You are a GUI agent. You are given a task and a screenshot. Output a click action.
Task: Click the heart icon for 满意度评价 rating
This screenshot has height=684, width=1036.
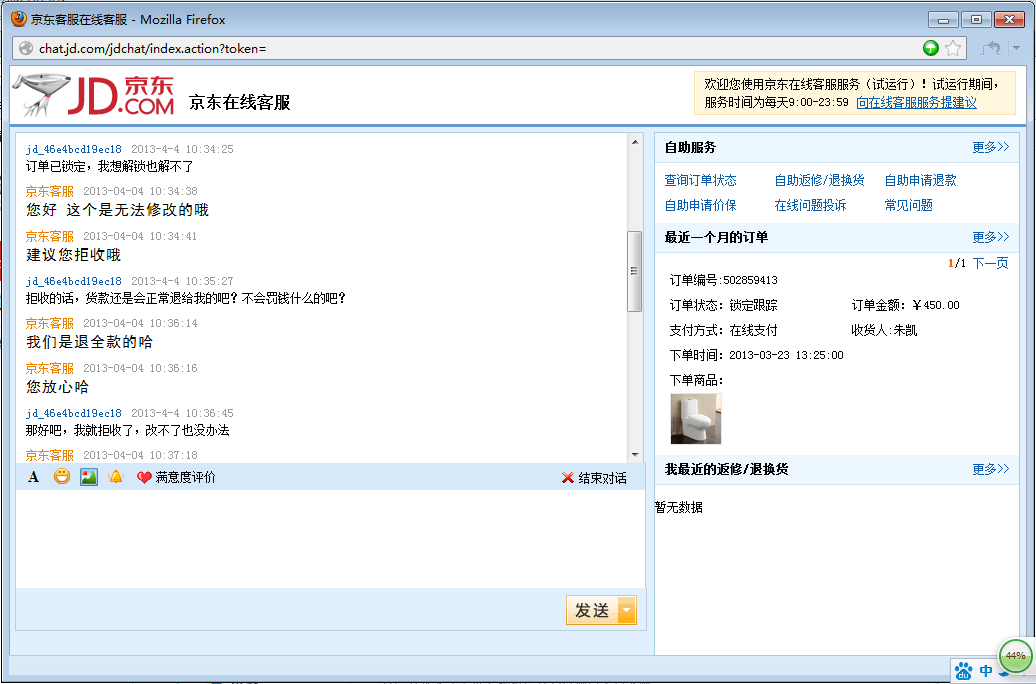[142, 477]
